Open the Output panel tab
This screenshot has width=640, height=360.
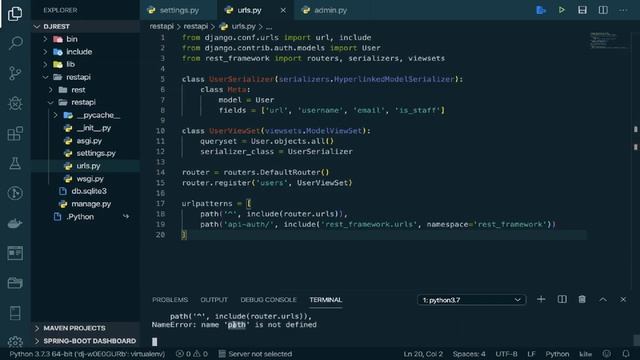(214, 300)
